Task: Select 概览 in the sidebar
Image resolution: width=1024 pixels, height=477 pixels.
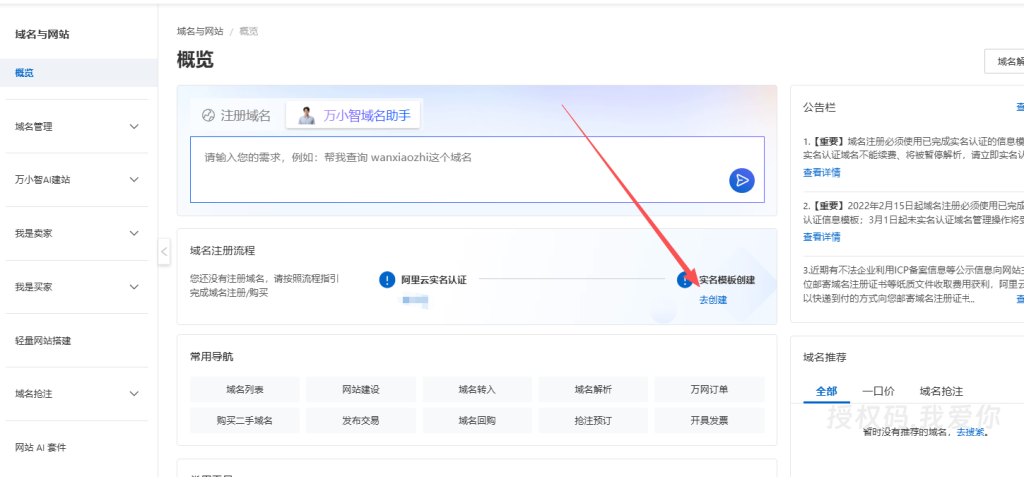Action: pos(78,73)
